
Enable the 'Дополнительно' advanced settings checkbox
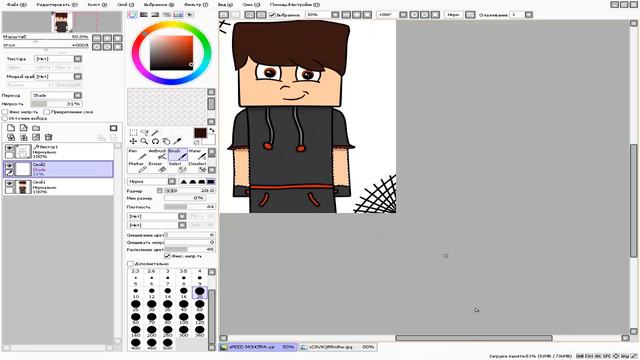pyautogui.click(x=130, y=264)
